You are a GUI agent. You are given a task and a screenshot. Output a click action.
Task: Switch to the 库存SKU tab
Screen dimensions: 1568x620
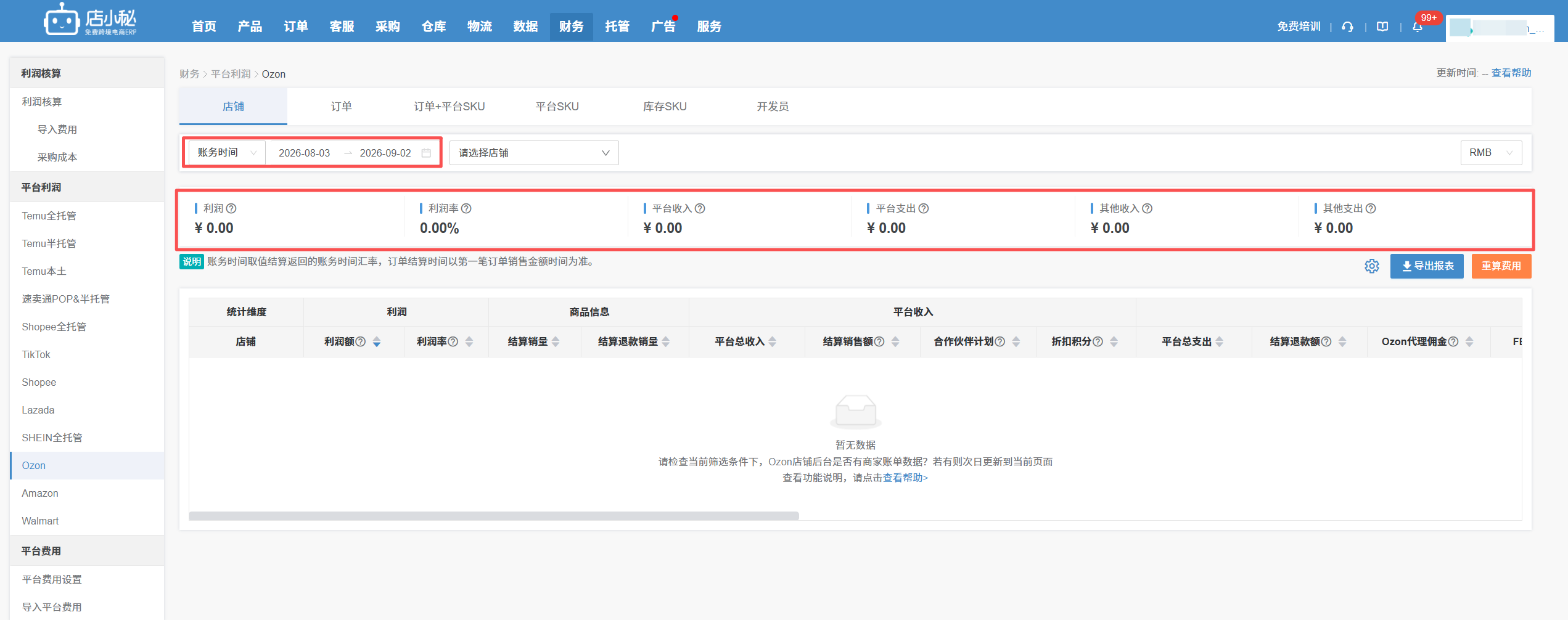click(665, 106)
